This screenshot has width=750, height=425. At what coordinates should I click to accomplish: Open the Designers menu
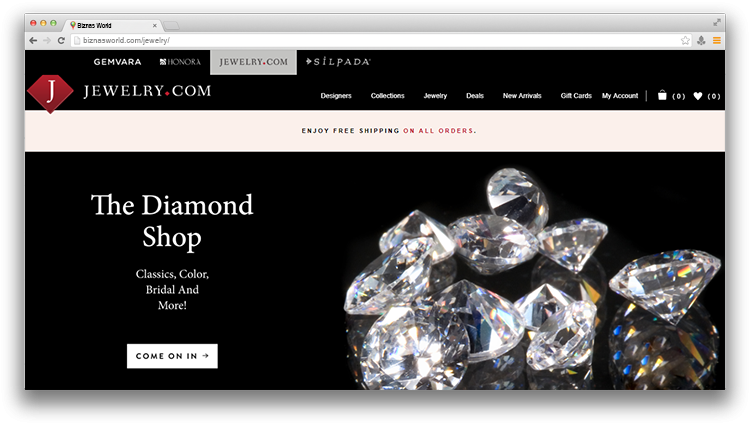336,96
